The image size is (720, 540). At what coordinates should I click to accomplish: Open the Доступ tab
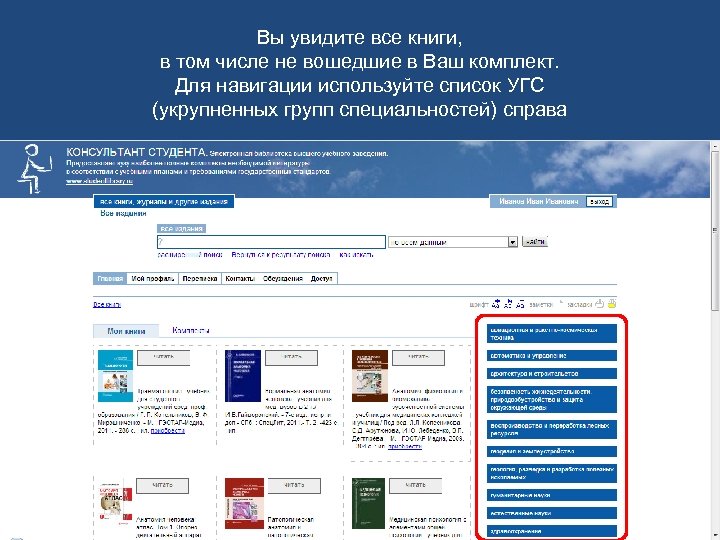[x=321, y=279]
